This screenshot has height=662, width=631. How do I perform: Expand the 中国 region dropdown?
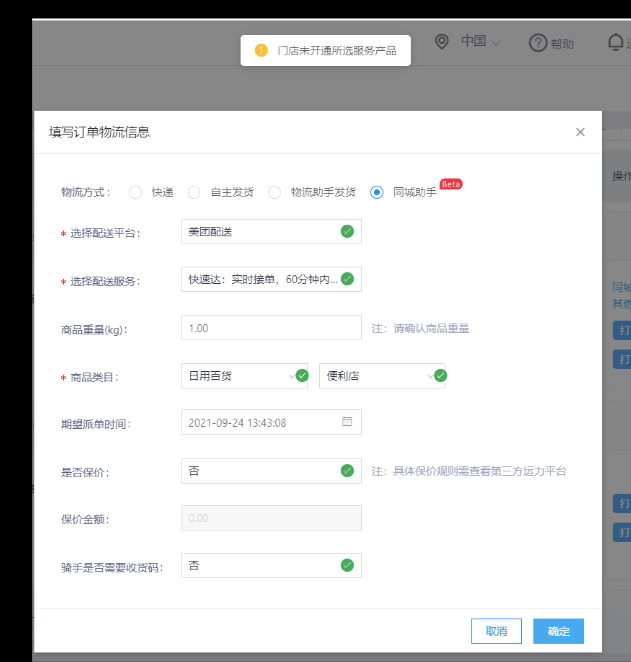(x=480, y=42)
